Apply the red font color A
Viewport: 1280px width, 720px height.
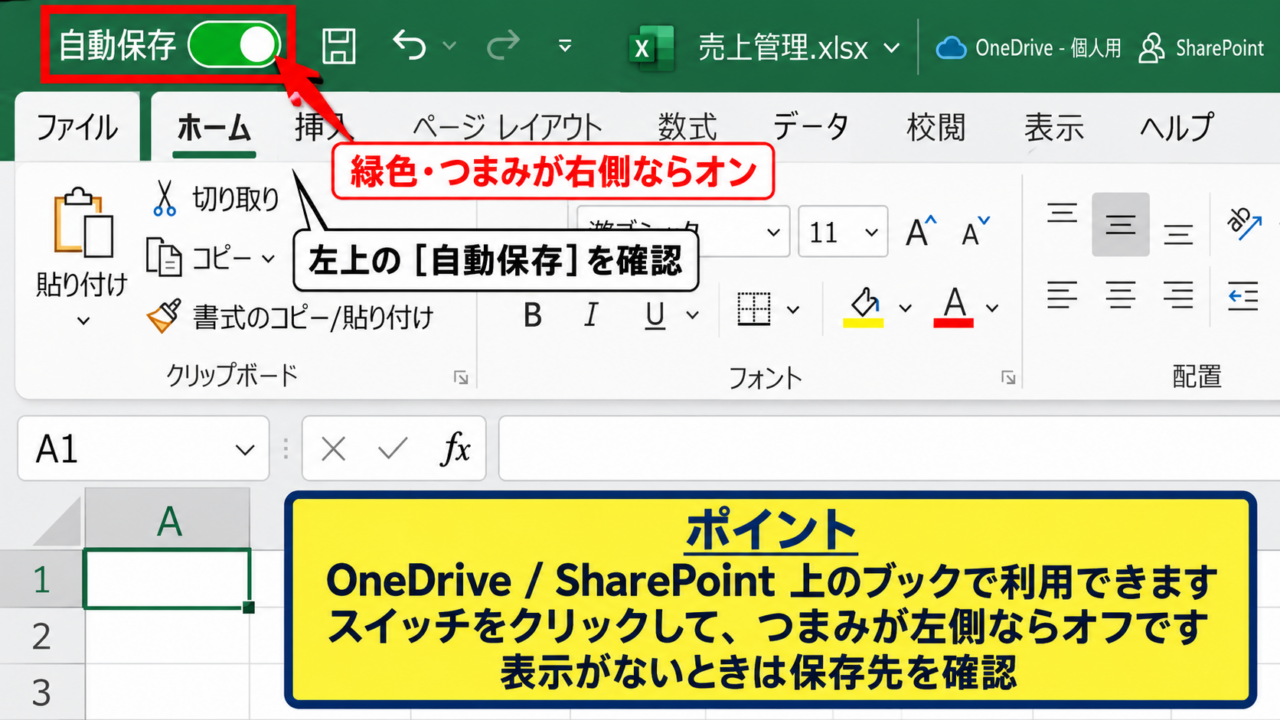point(954,308)
